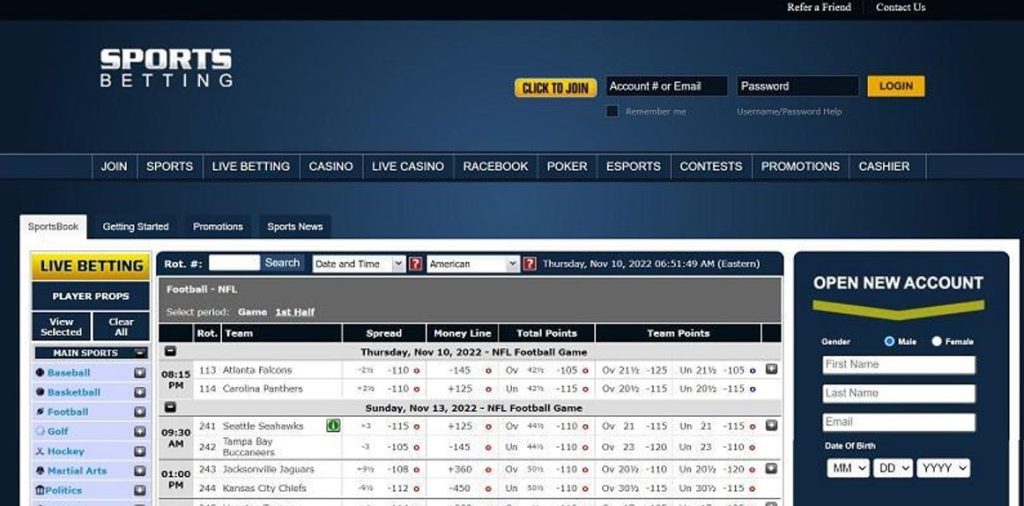This screenshot has height=506, width=1024.
Task: Open the Contact Us link
Action: click(x=901, y=7)
